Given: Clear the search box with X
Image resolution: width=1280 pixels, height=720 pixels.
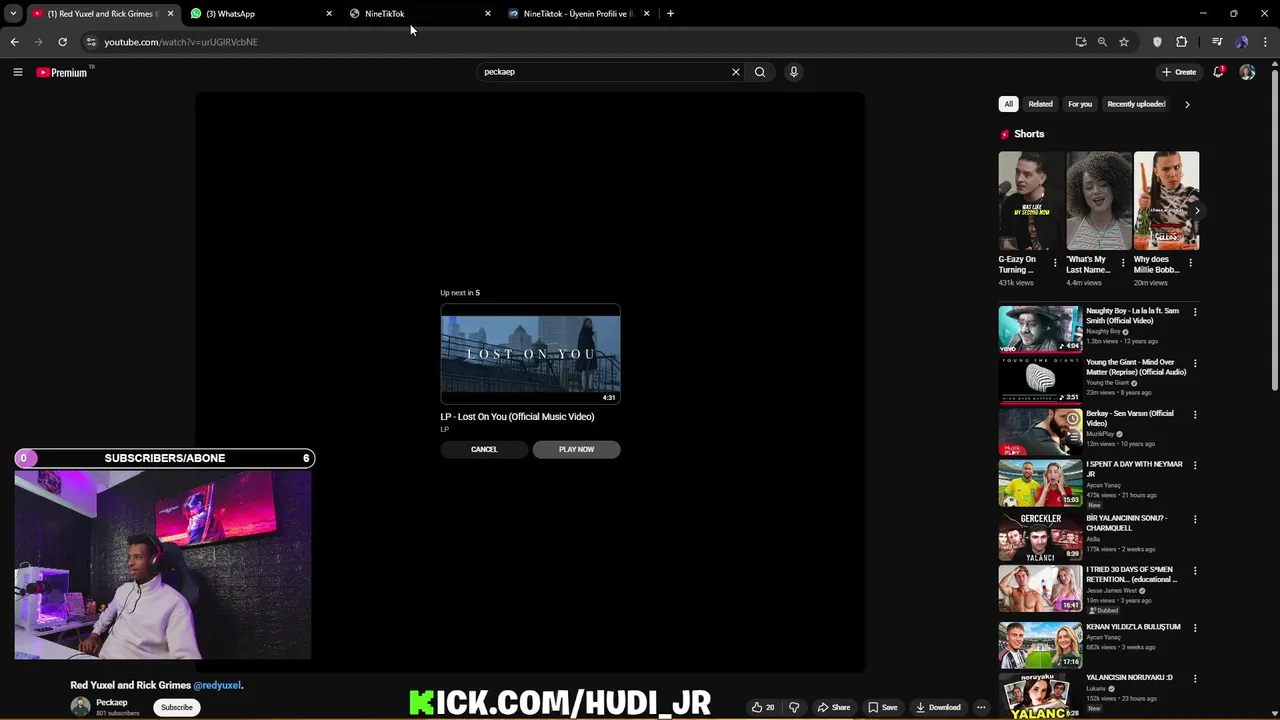Looking at the screenshot, I should pos(736,72).
